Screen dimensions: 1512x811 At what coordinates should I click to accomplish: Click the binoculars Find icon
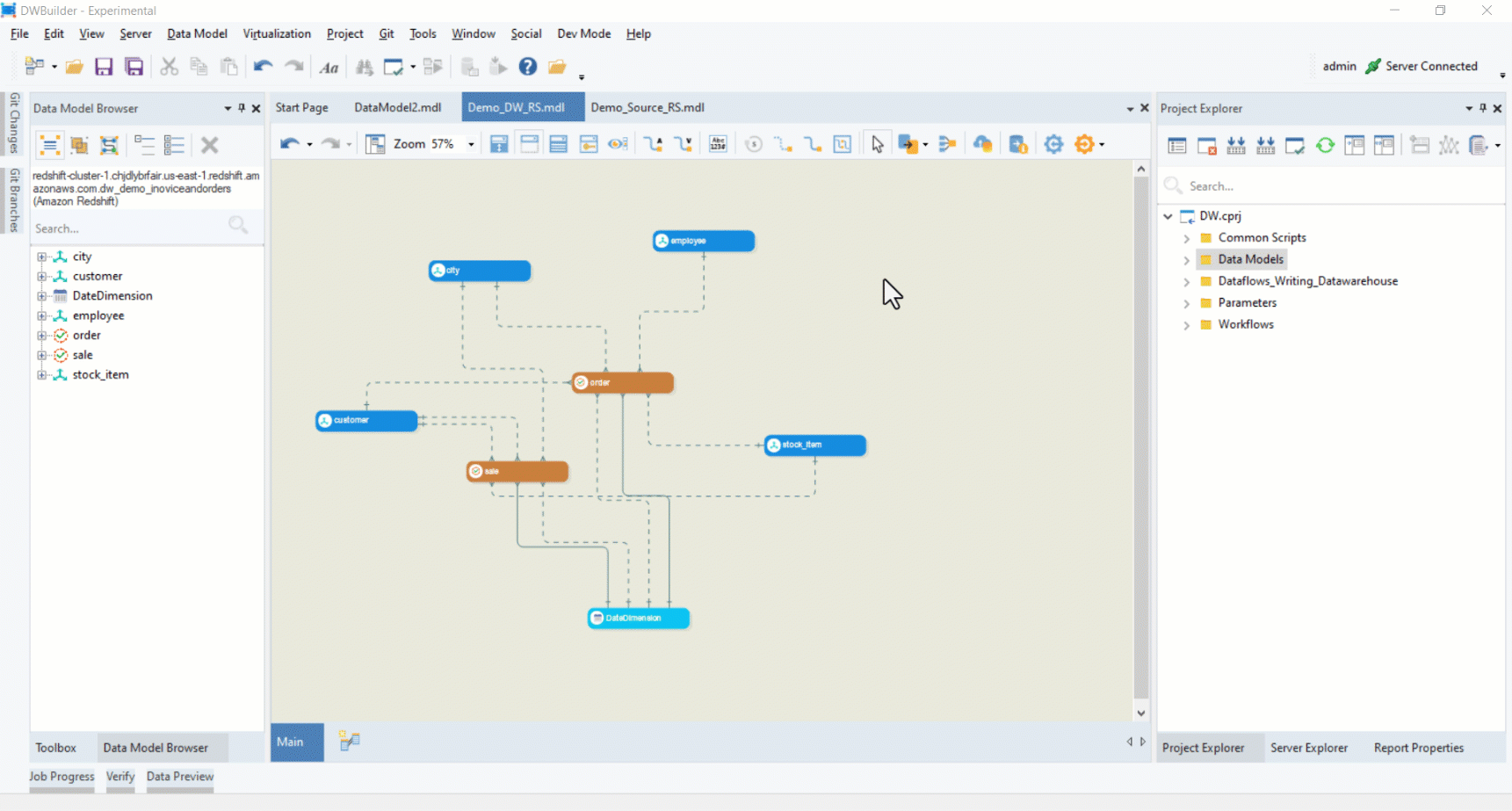[364, 67]
